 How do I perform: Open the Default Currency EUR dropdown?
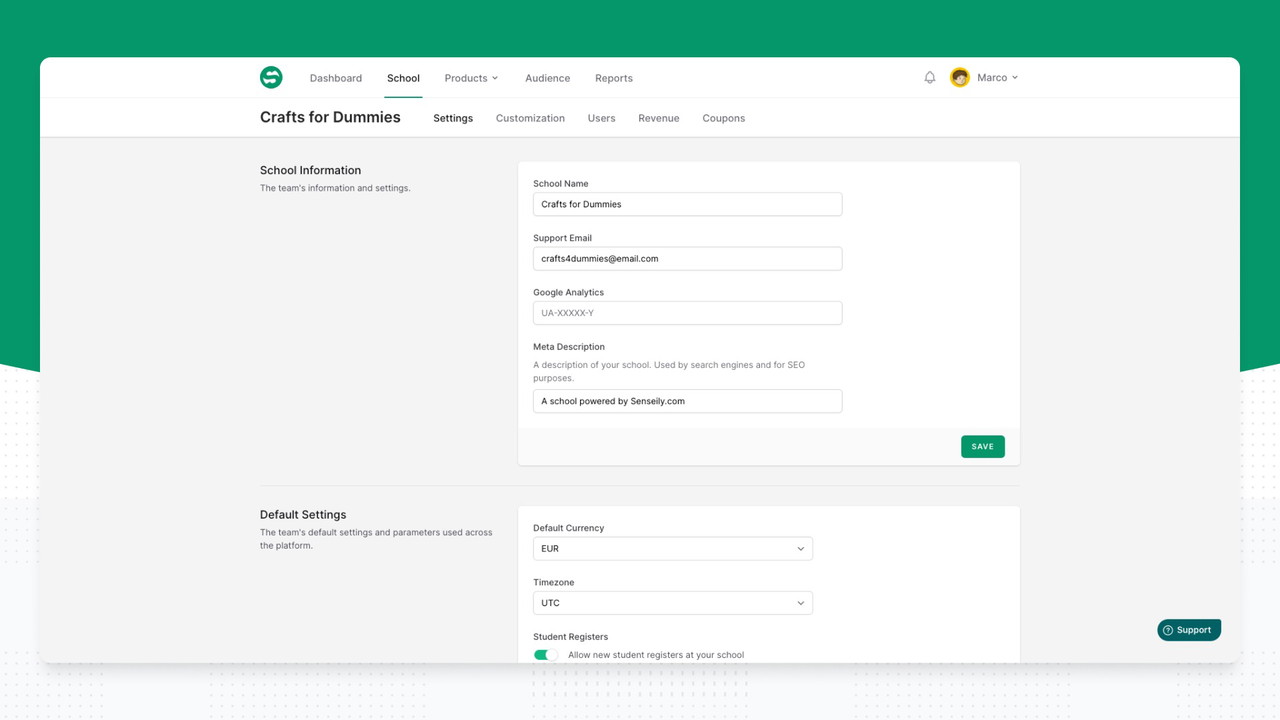pos(672,548)
